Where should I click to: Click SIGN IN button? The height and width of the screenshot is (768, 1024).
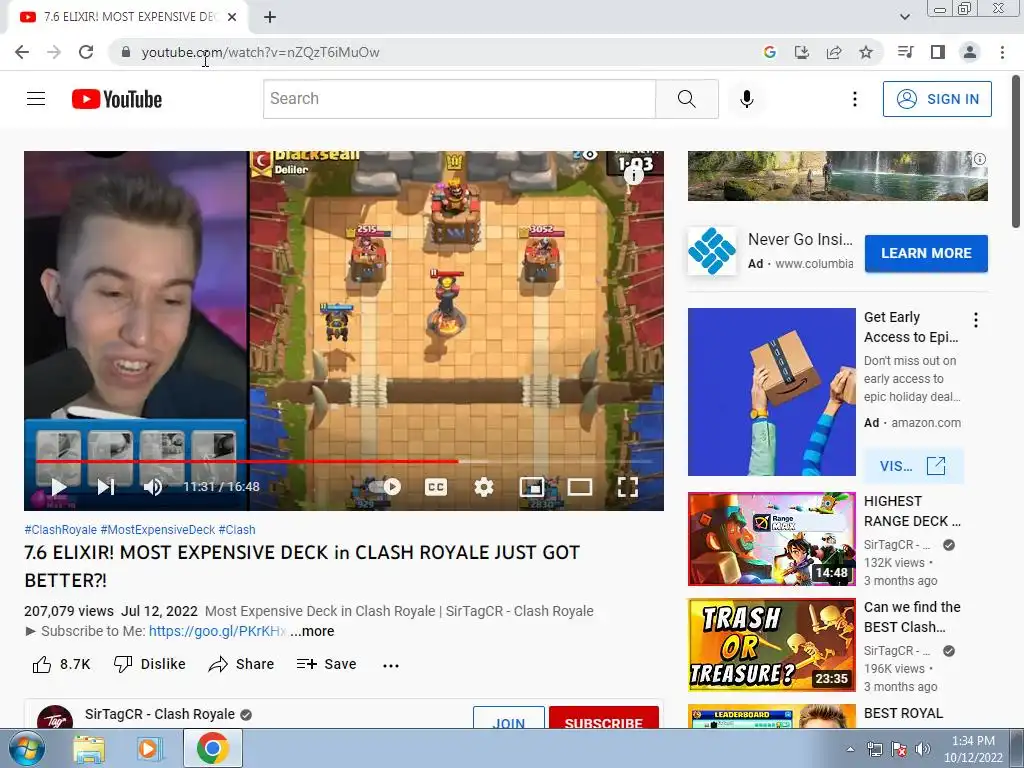(x=937, y=99)
